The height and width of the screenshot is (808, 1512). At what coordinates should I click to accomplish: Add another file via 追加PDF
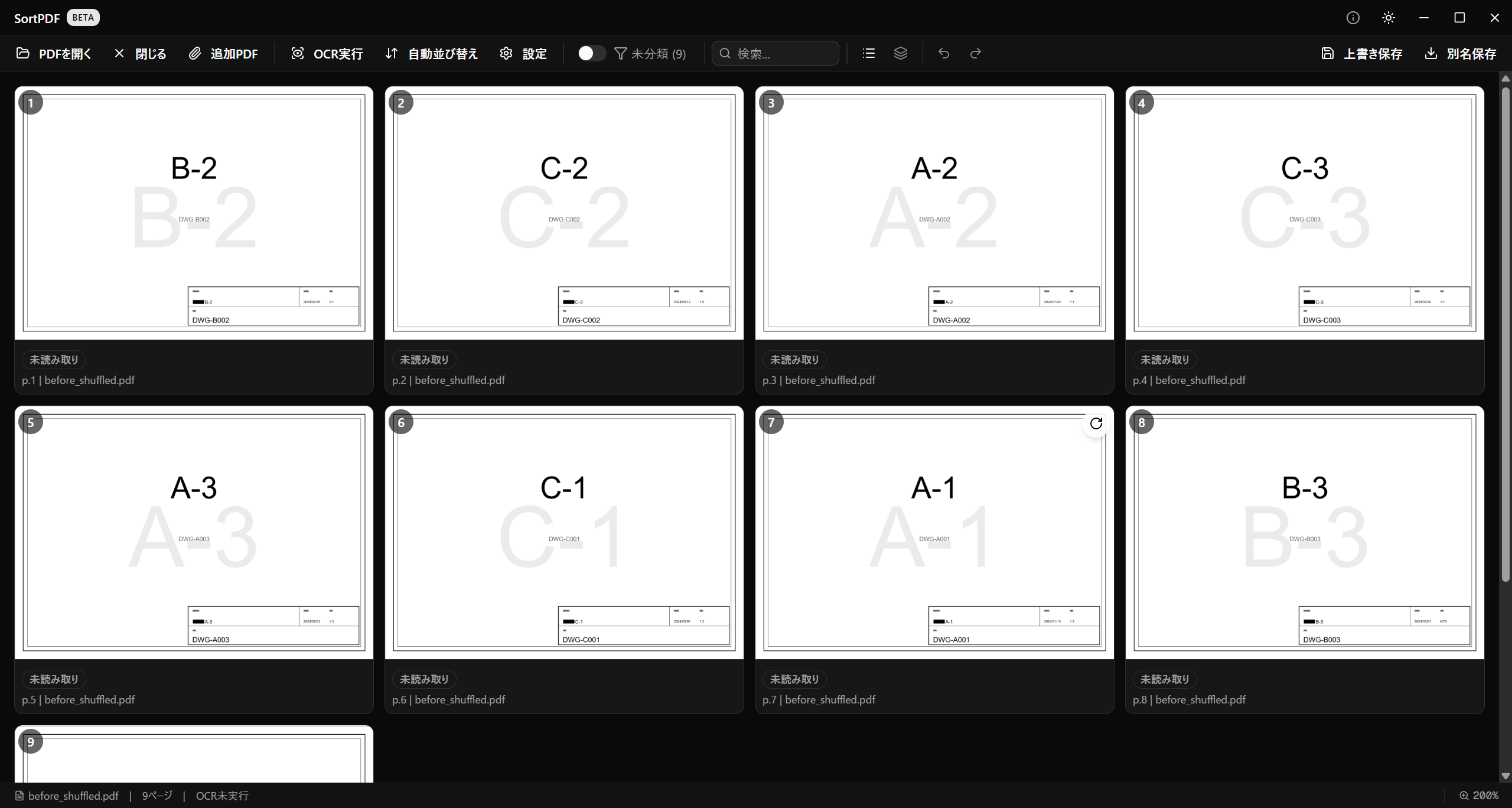[x=223, y=53]
